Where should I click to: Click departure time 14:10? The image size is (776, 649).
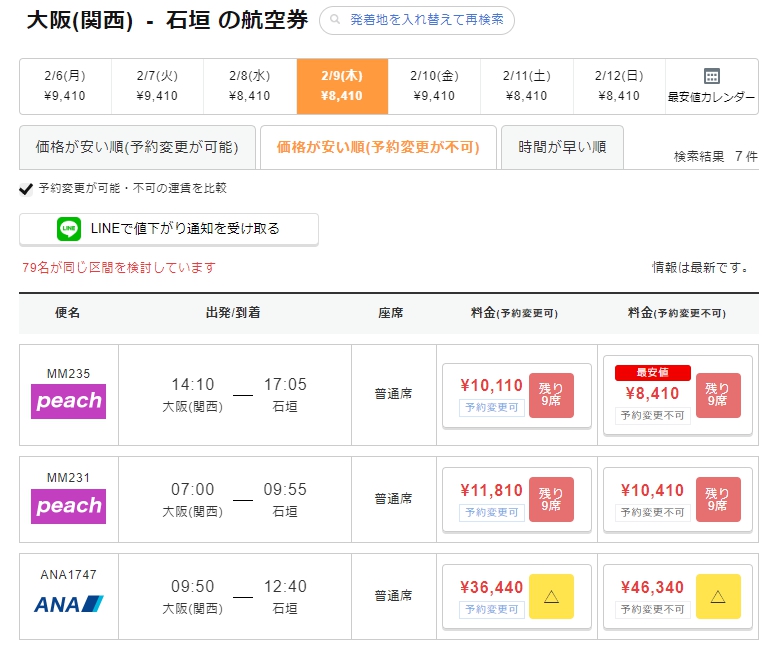pyautogui.click(x=193, y=385)
